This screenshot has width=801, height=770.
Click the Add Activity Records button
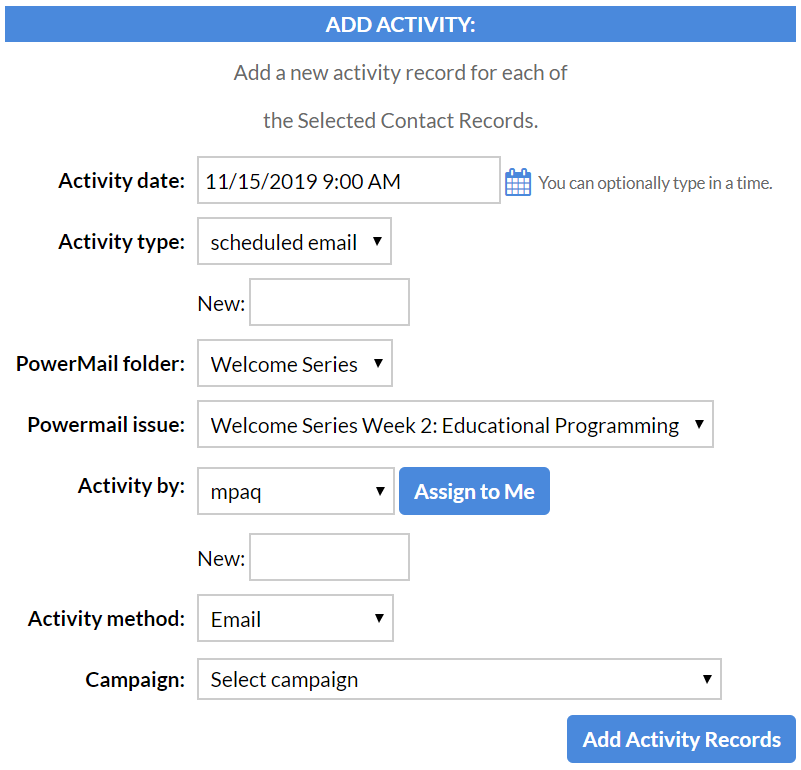click(681, 739)
